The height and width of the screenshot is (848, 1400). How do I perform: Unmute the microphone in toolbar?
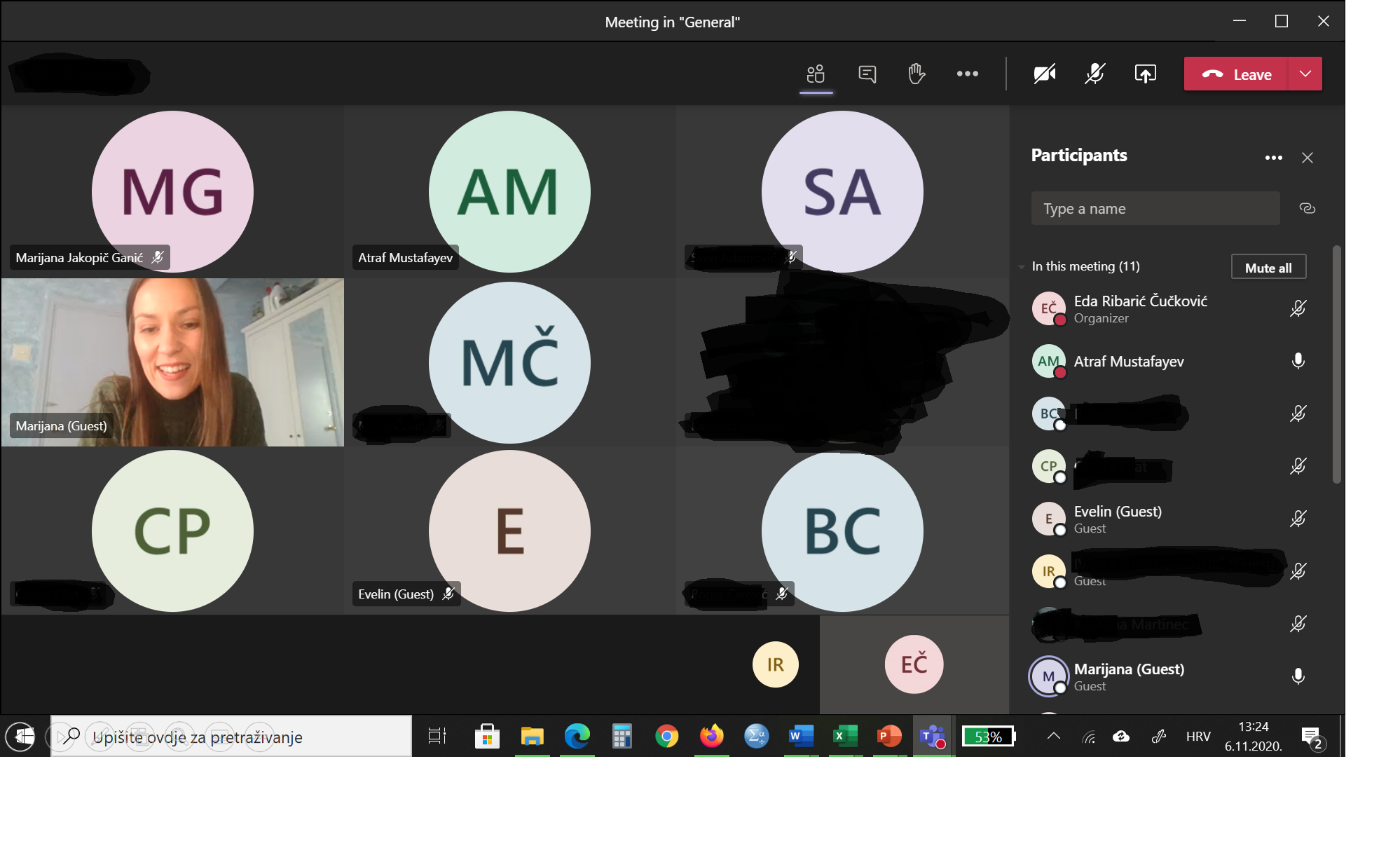[x=1094, y=74]
